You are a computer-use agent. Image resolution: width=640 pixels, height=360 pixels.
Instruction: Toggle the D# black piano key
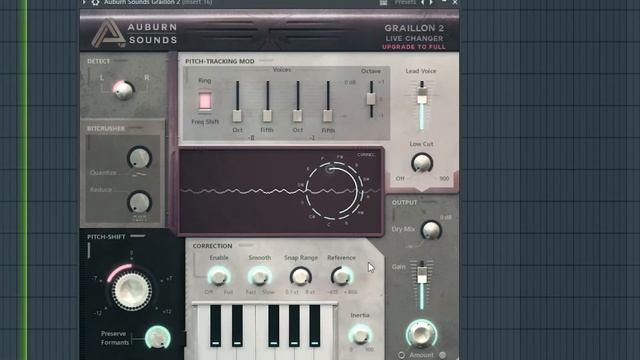pyautogui.click(x=237, y=326)
